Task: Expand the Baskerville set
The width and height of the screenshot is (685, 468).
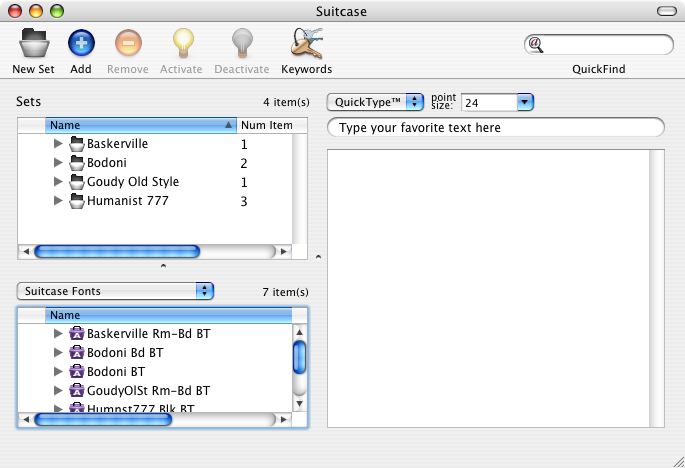Action: [58, 143]
